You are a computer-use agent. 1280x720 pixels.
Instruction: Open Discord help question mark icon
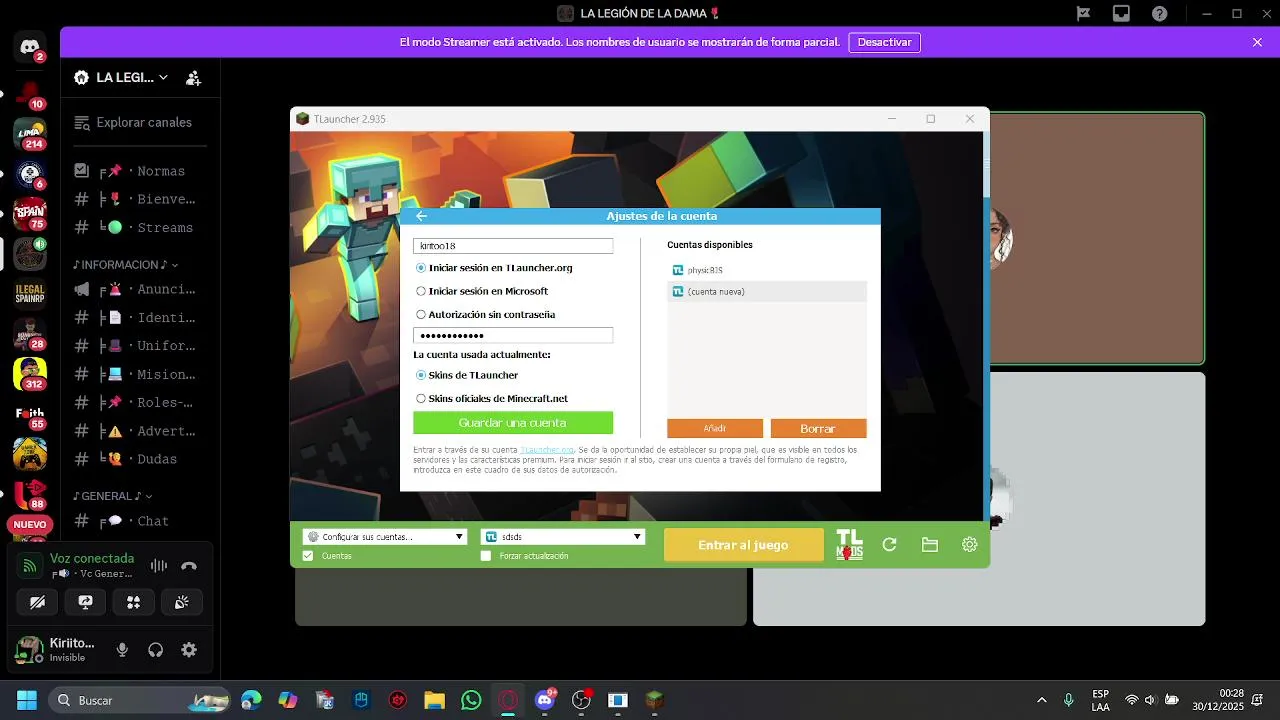[x=1159, y=13]
